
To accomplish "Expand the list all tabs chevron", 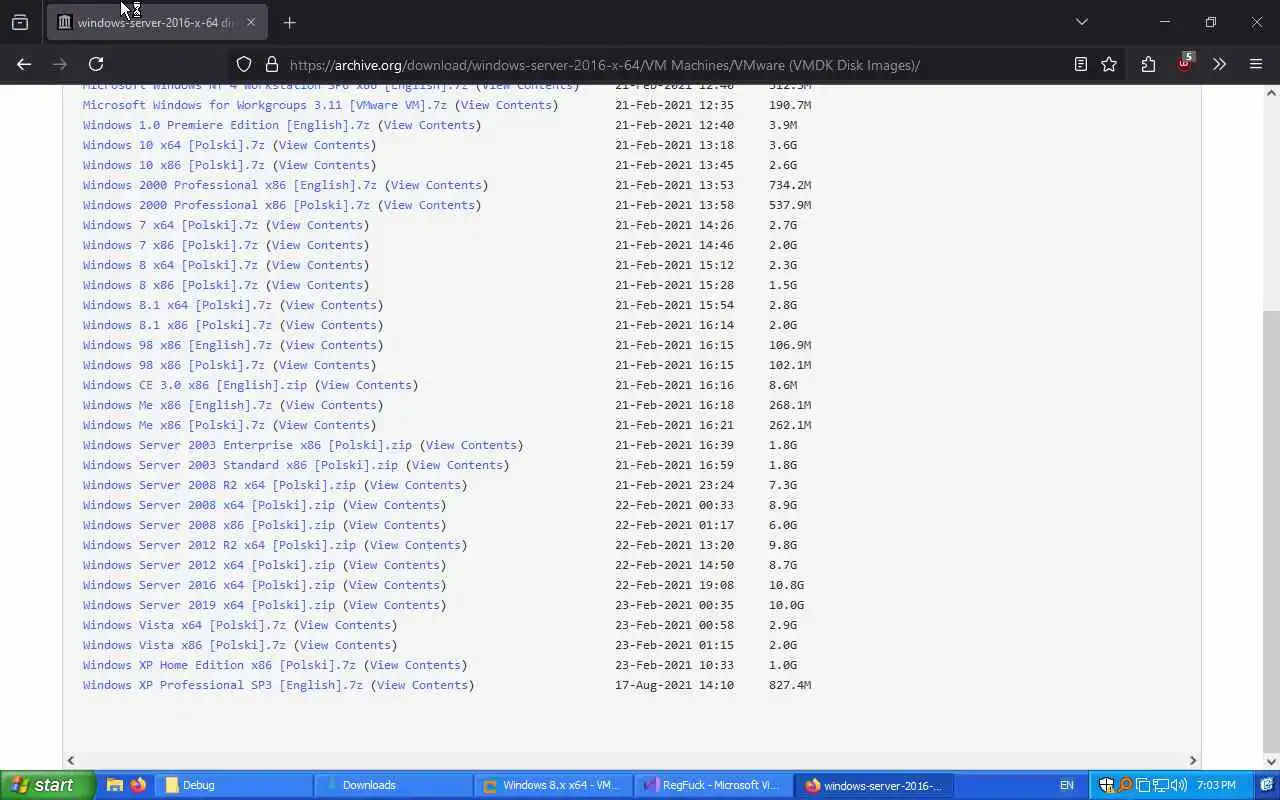I will coord(1081,22).
